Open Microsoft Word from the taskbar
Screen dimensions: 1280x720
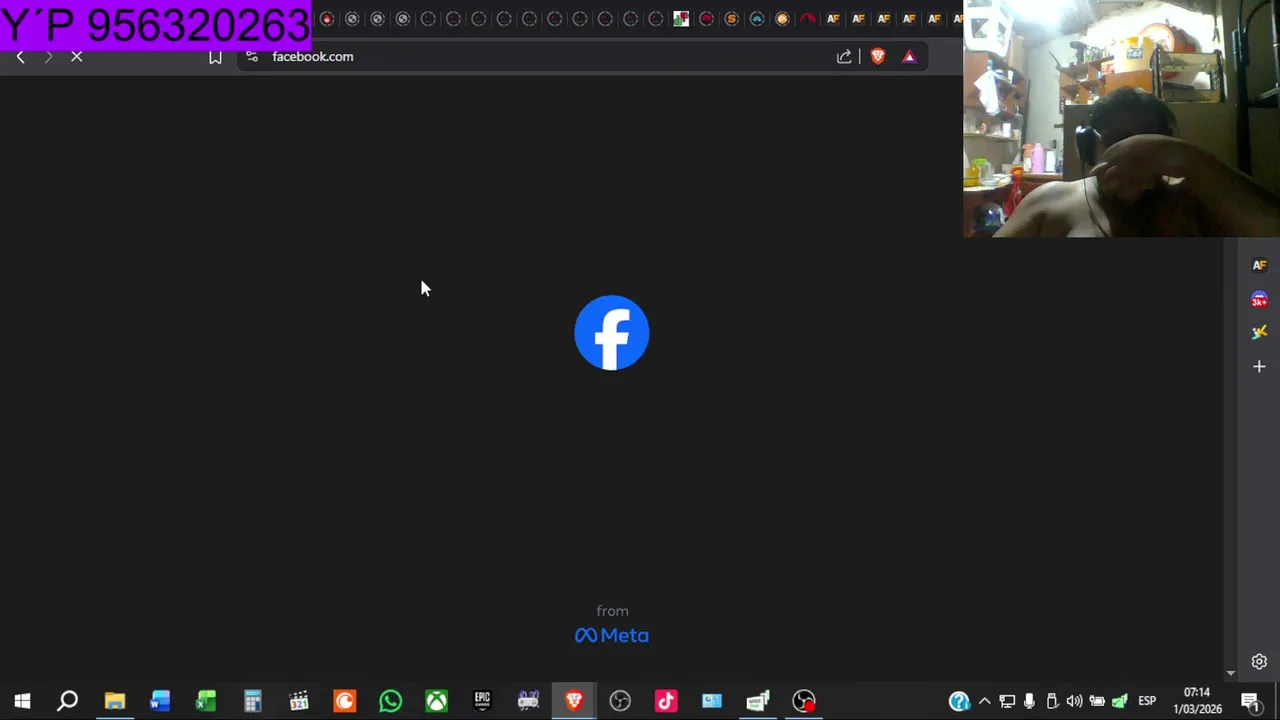160,701
